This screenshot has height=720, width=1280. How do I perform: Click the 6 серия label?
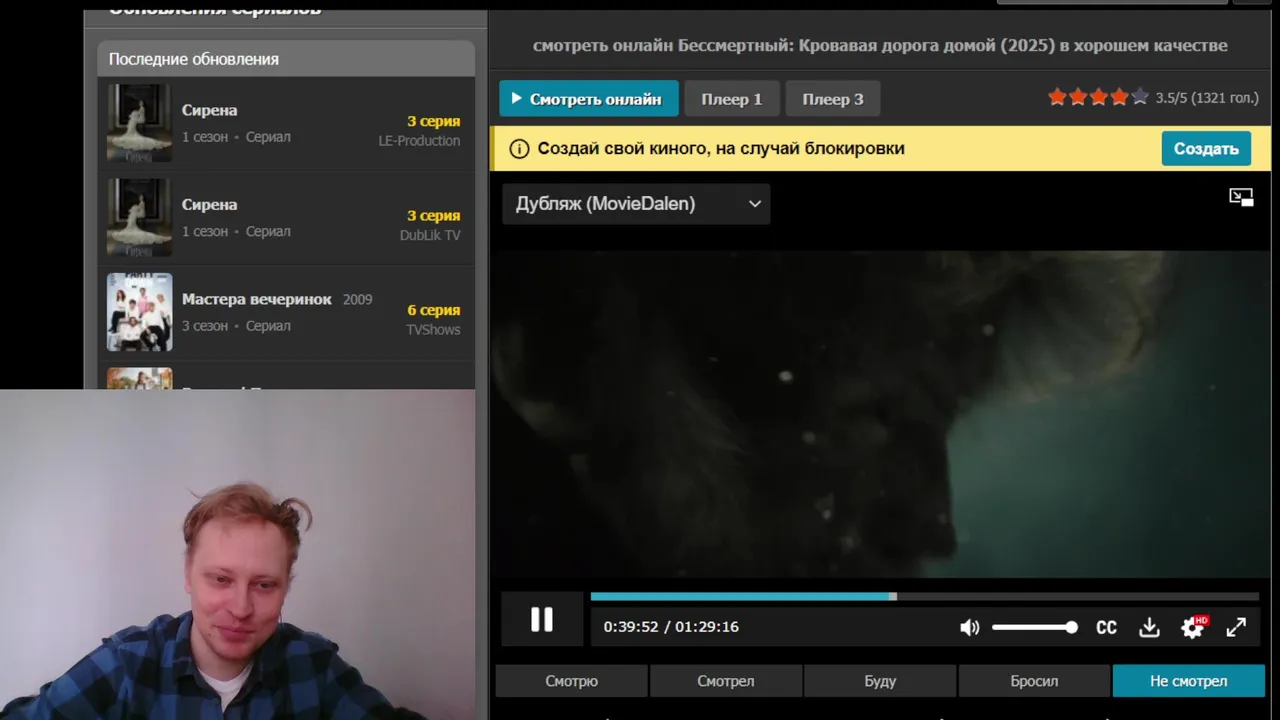[x=434, y=310]
